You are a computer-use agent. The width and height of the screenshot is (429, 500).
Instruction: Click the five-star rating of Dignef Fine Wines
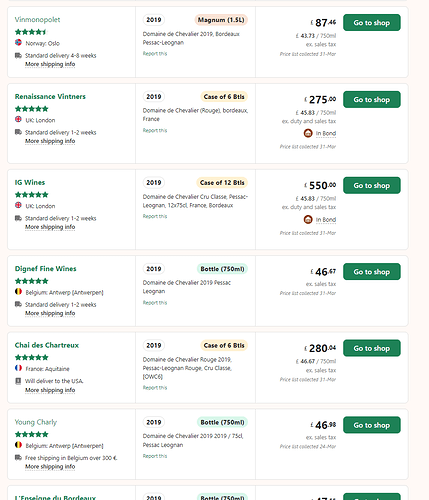pos(32,281)
